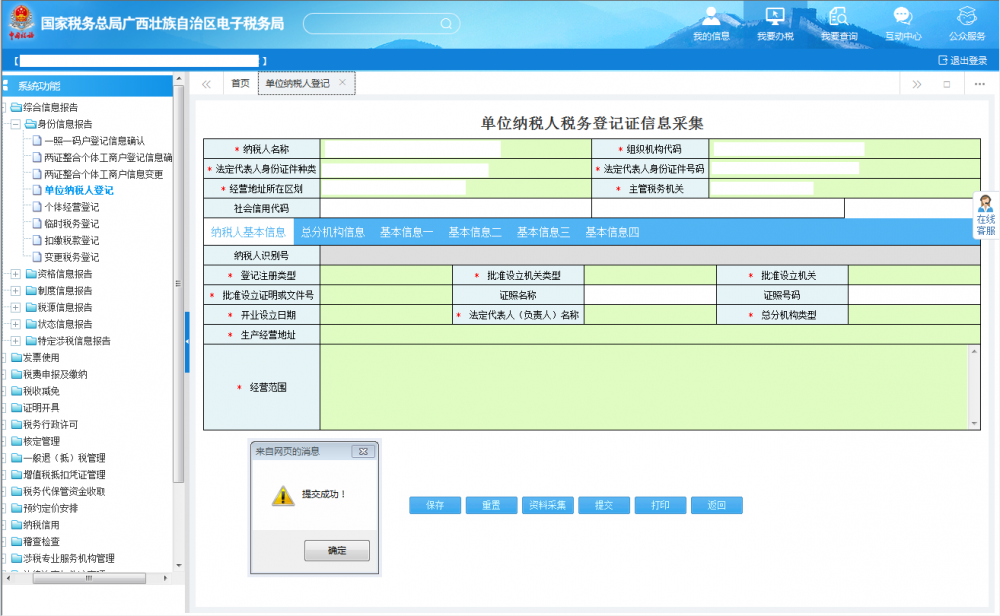Click the search magnifier icon

(x=445, y=23)
